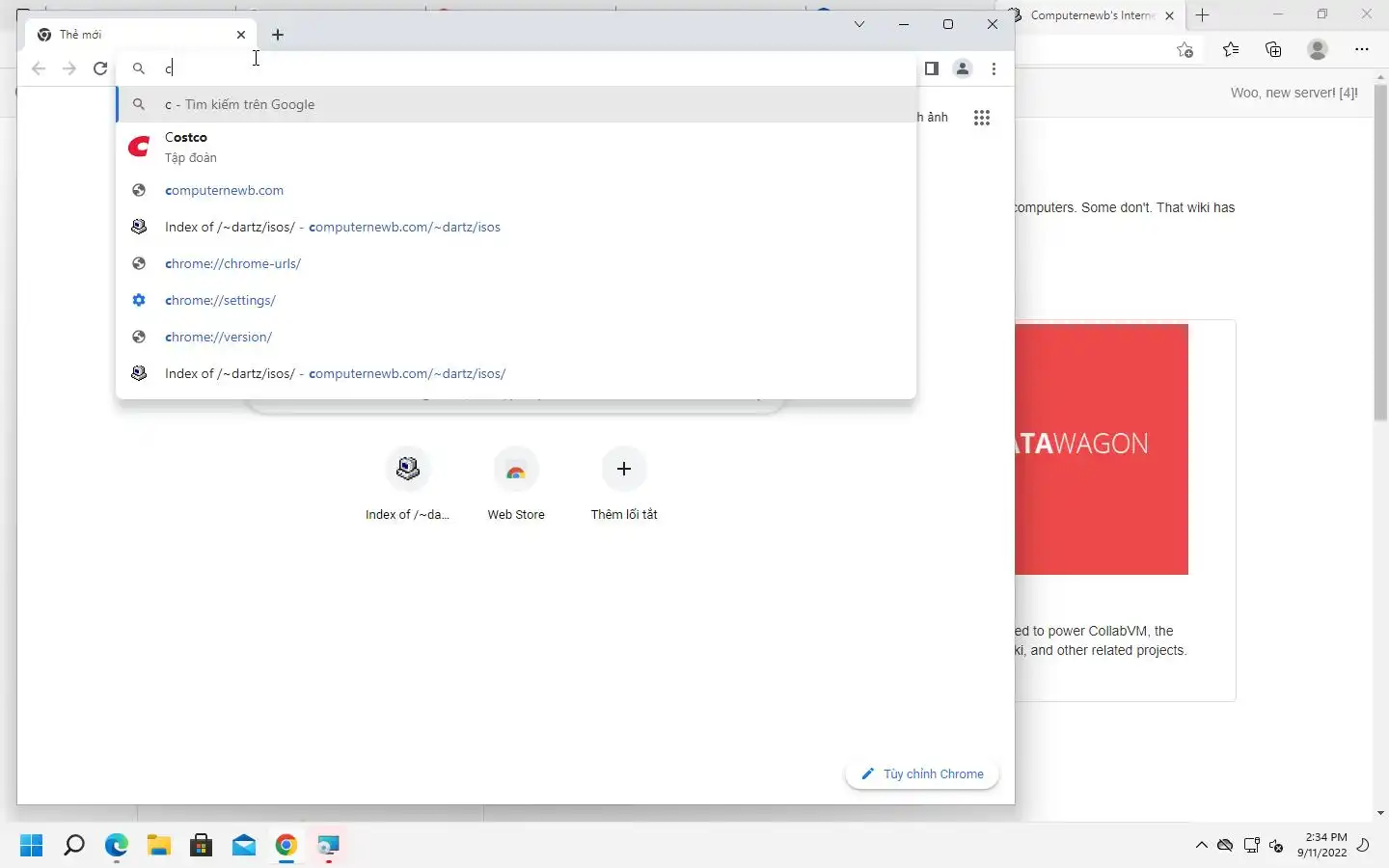Select chrome://settings/ suggestion
1389x868 pixels.
tap(516, 300)
